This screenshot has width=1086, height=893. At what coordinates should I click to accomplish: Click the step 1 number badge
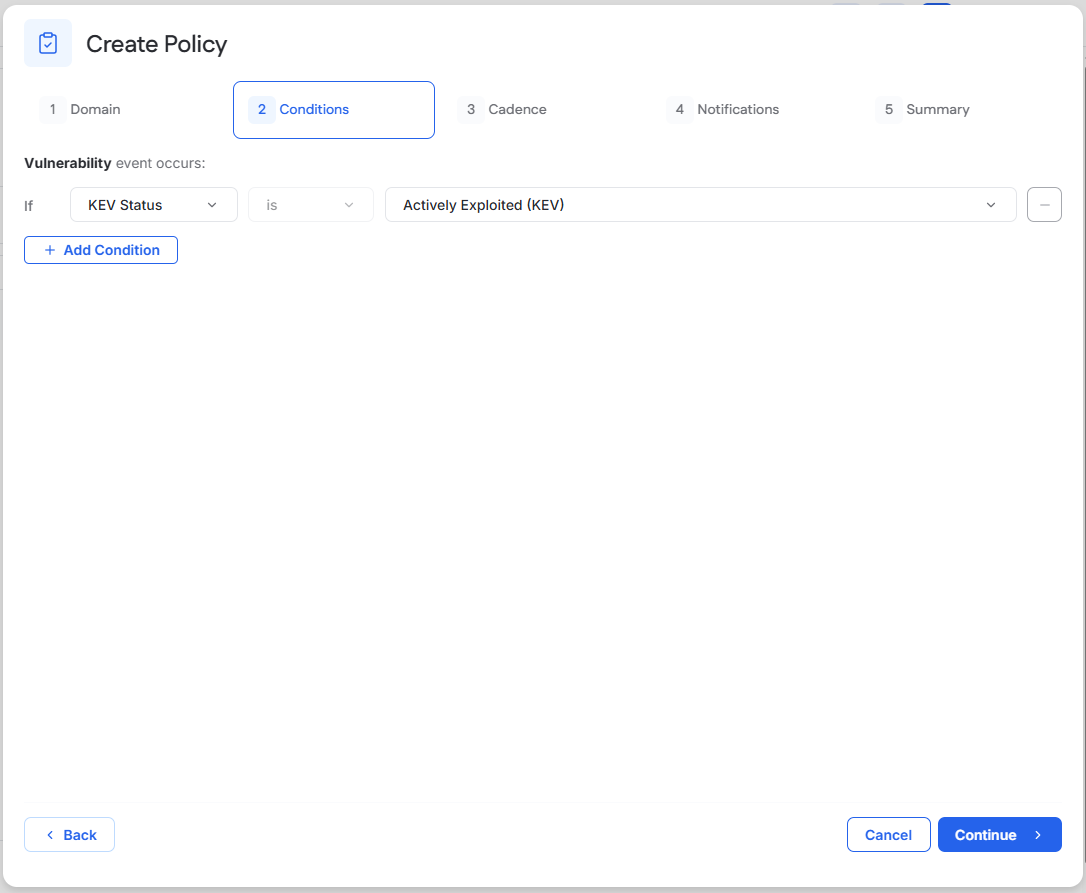pyautogui.click(x=53, y=109)
